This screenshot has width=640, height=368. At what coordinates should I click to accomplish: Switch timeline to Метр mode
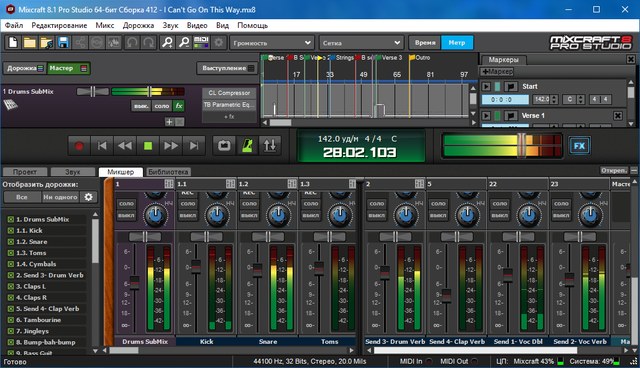click(457, 43)
